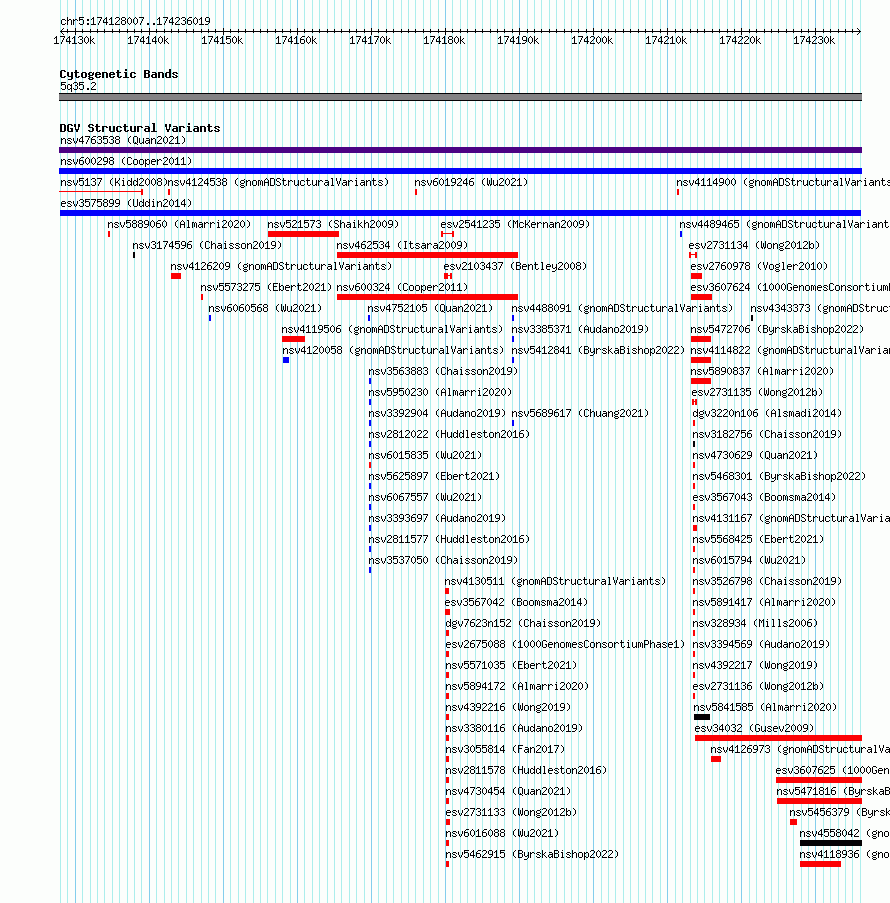
Task: Click the nsv5412841 (ByrskaBishop2022) label
Action: (x=598, y=351)
